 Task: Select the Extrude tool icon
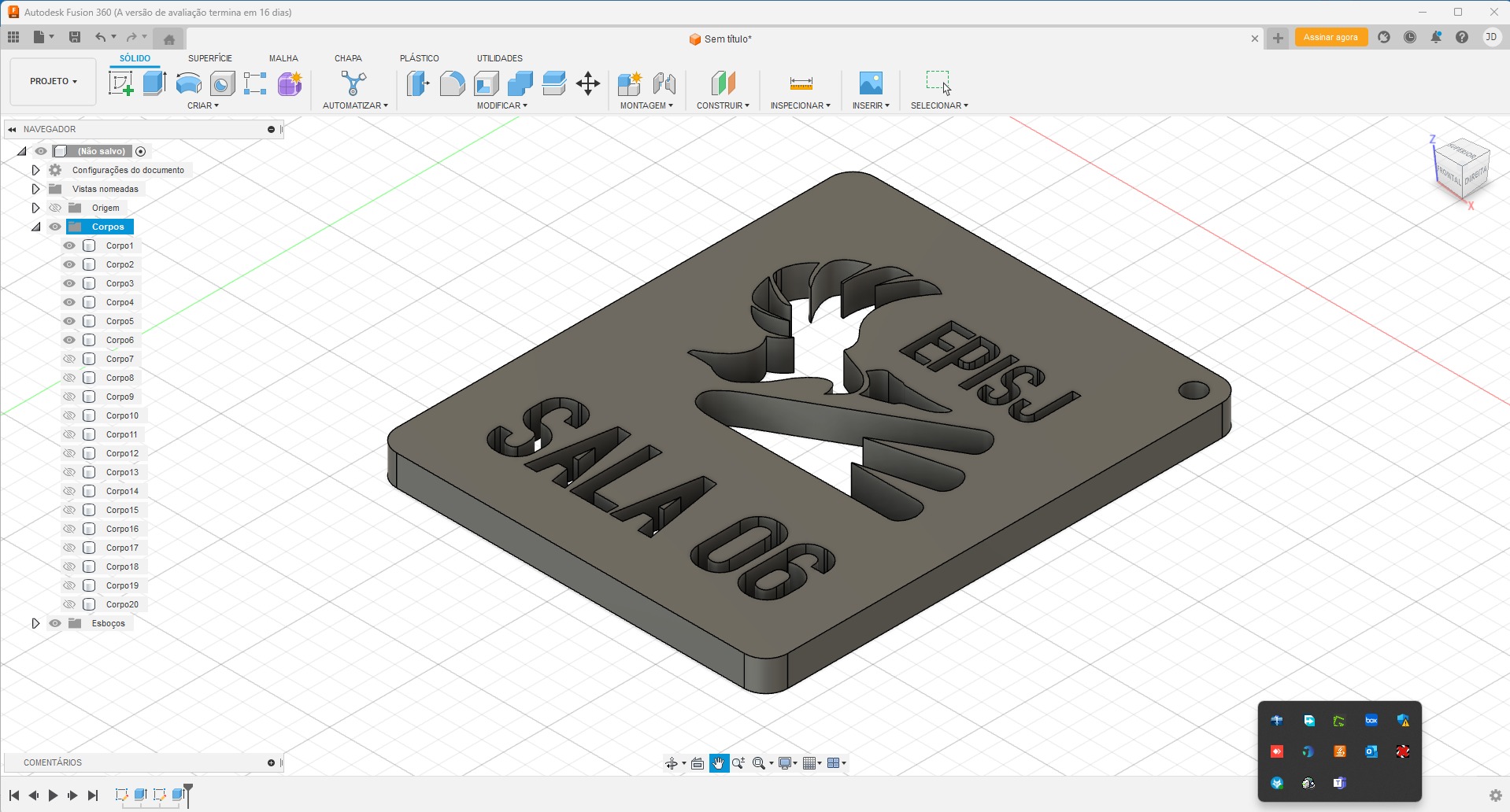point(154,83)
